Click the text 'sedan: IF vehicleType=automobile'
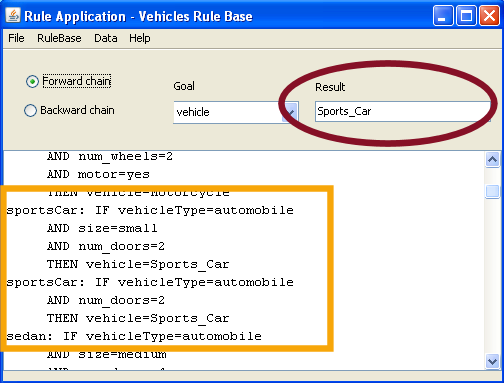Screen dimensions: 504x383 [134, 336]
